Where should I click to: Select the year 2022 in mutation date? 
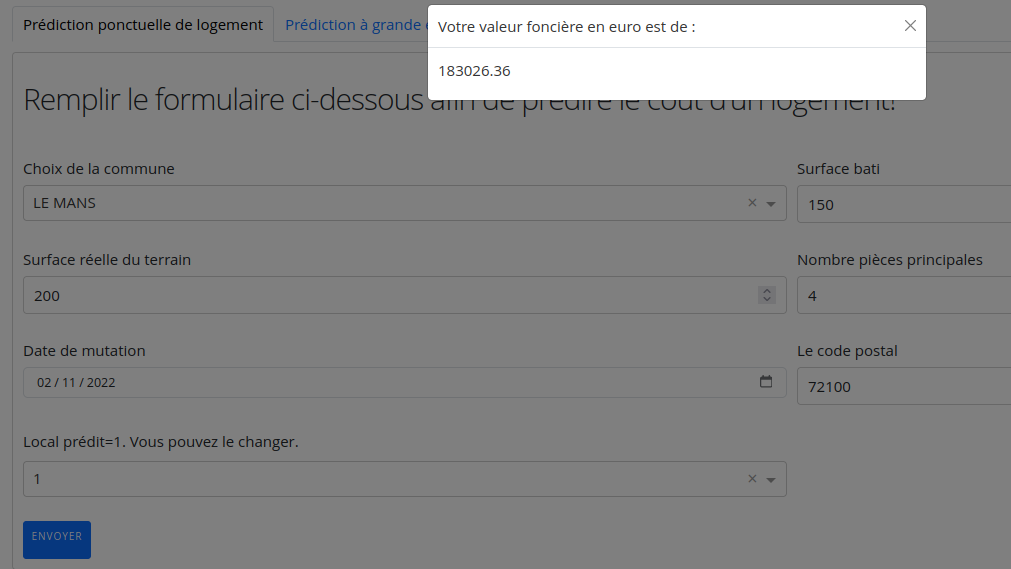click(101, 383)
